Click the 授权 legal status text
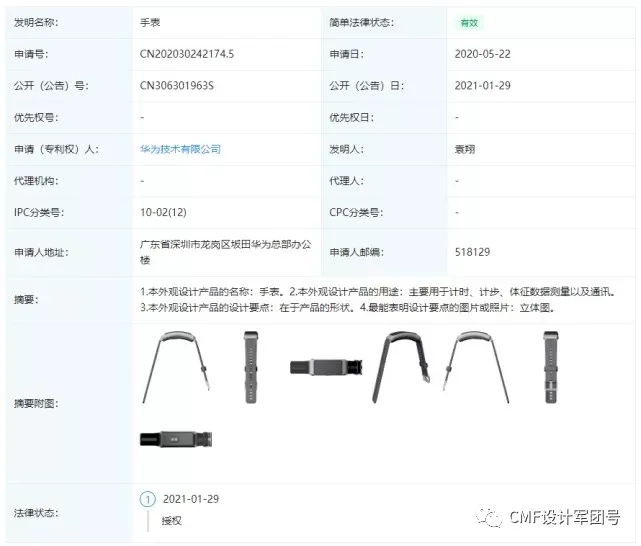 172,521
